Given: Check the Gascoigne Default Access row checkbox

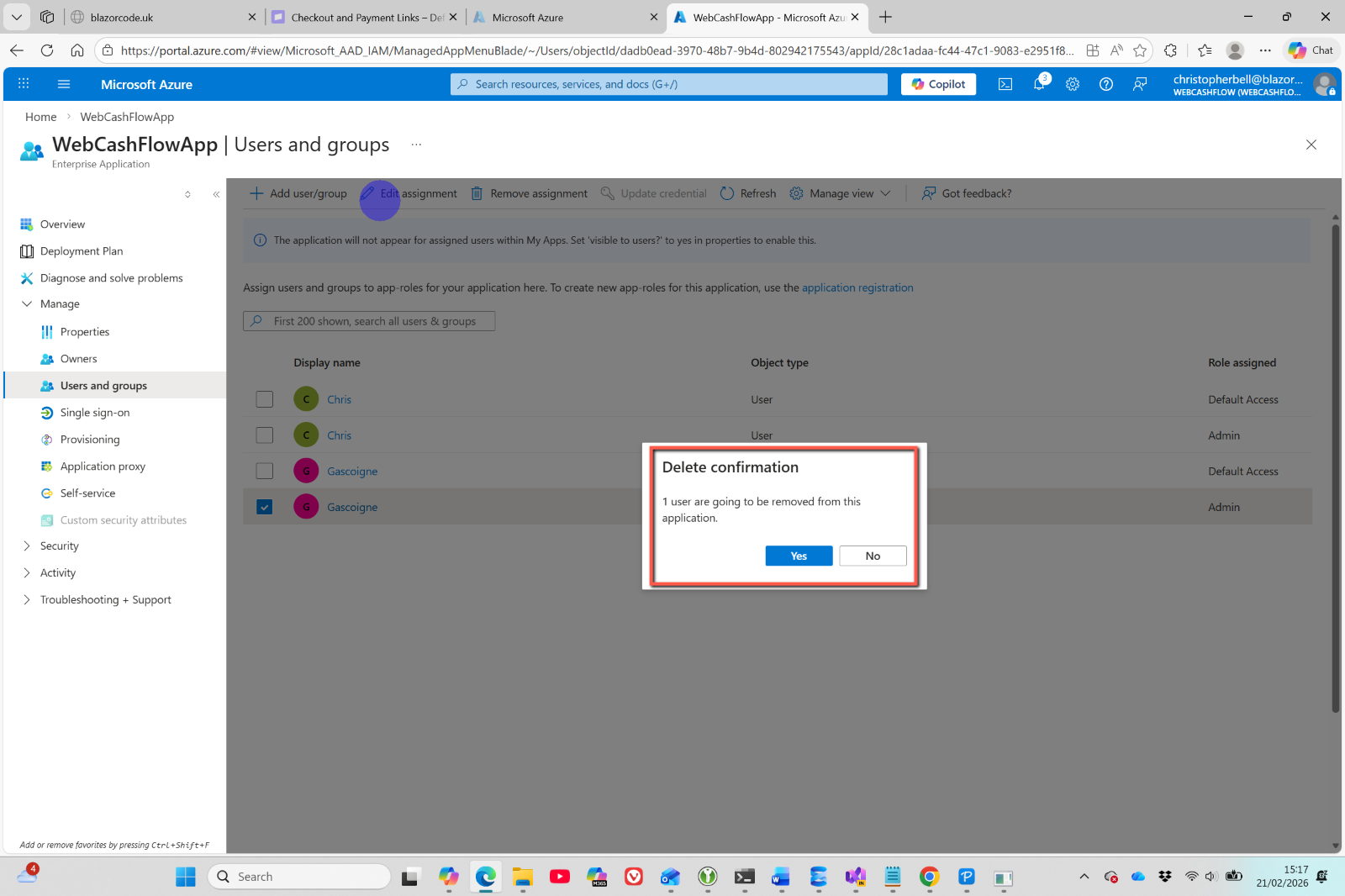Looking at the screenshot, I should coord(265,471).
